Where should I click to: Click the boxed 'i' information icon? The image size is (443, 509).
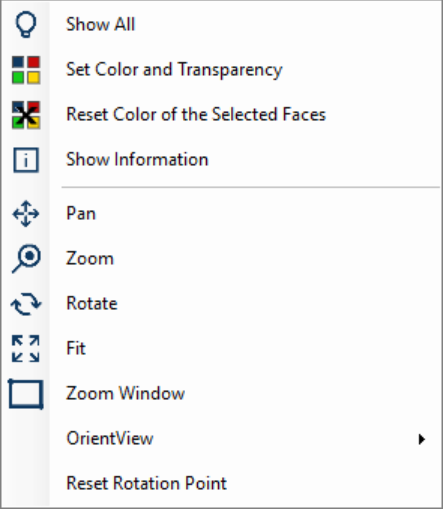click(x=26, y=160)
